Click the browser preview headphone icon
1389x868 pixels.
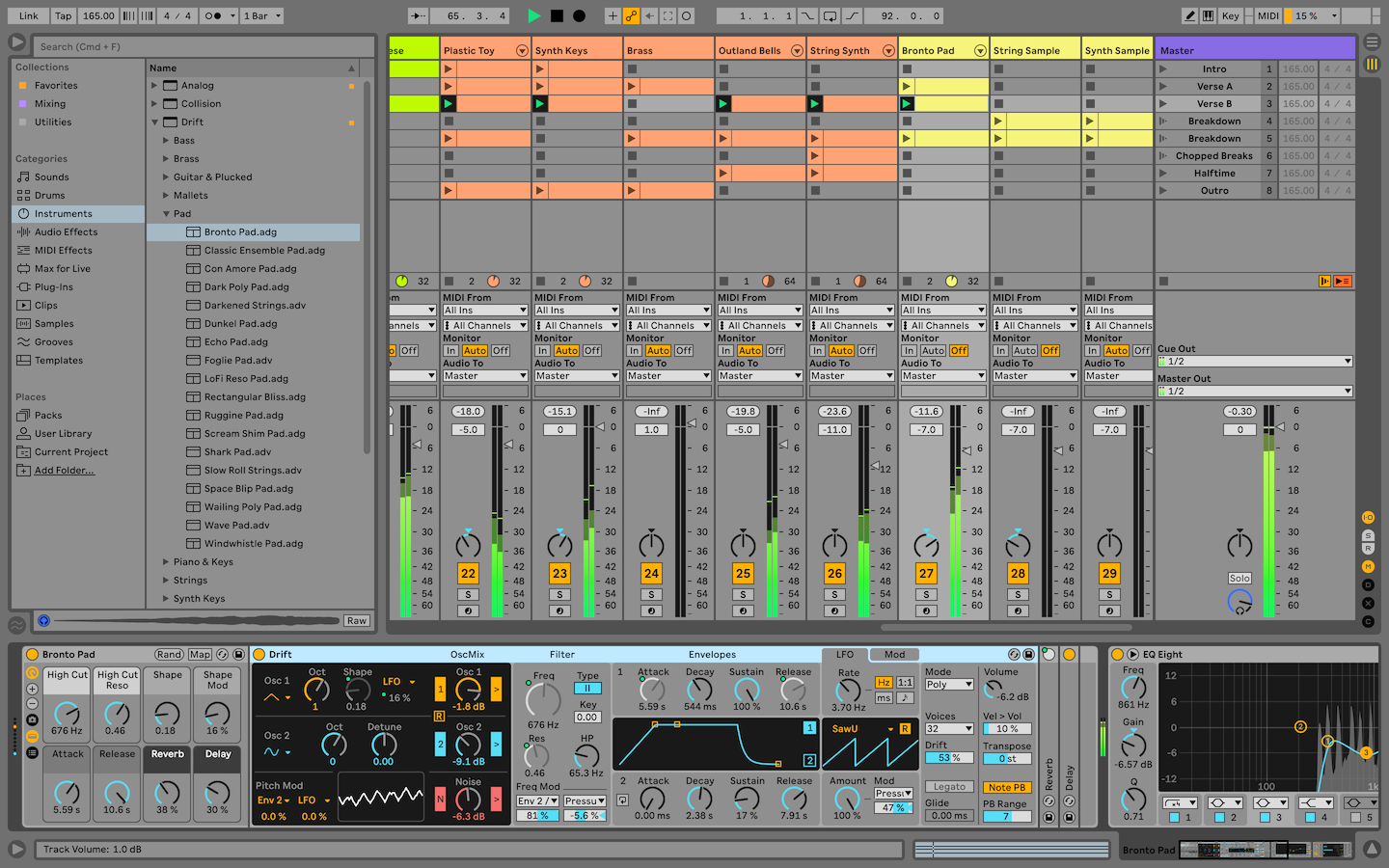click(x=43, y=620)
